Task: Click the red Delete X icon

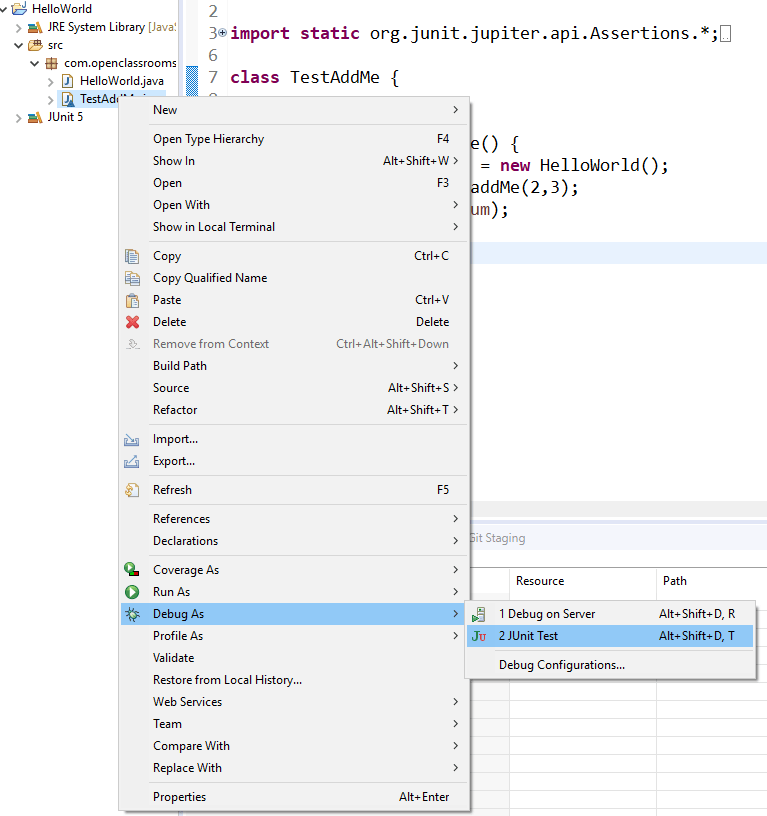Action: (x=132, y=322)
